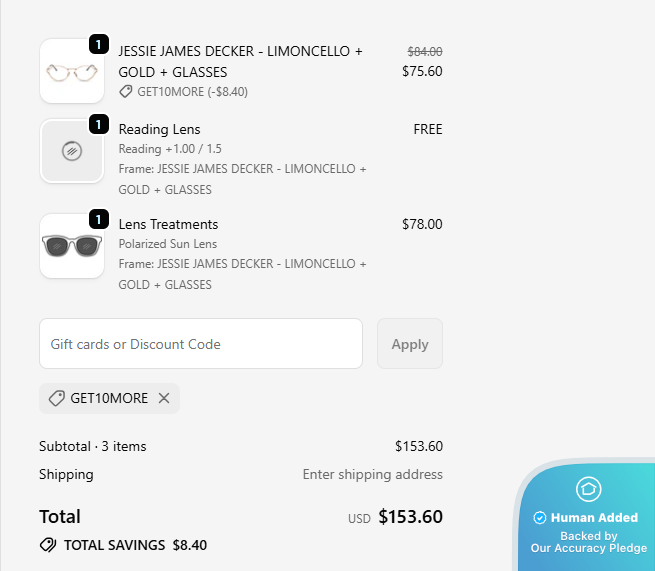Click the $153.60 total amount
The width and height of the screenshot is (655, 571).
pyautogui.click(x=410, y=517)
